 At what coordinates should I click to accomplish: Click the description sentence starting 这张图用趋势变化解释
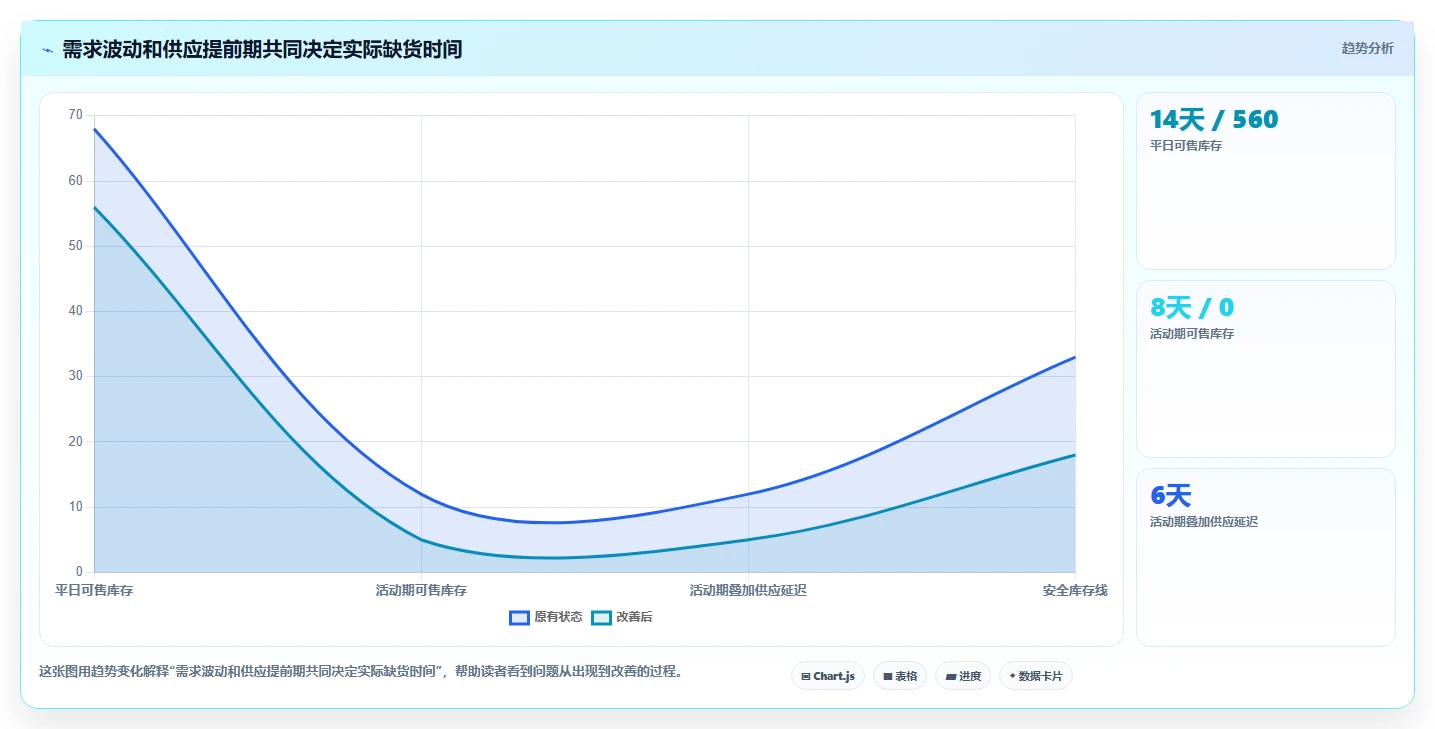point(363,672)
